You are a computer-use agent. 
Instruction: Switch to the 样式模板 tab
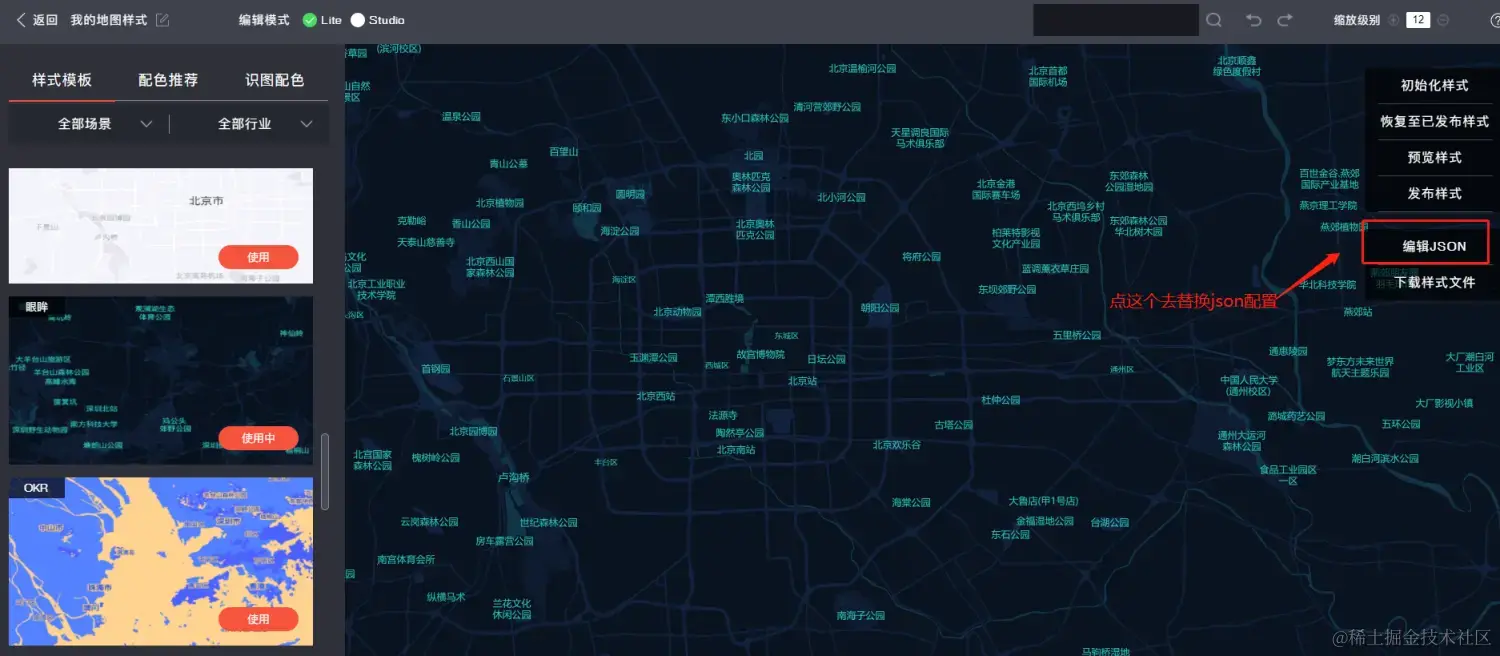[62, 80]
